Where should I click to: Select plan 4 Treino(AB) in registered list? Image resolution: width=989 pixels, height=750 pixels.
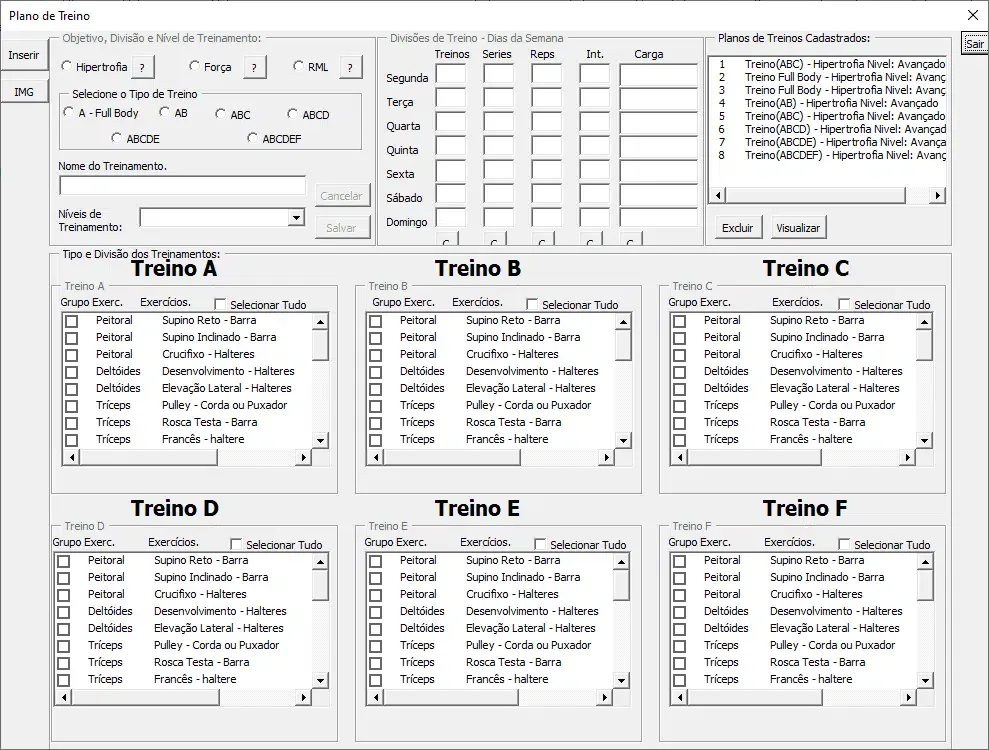[x=827, y=103]
